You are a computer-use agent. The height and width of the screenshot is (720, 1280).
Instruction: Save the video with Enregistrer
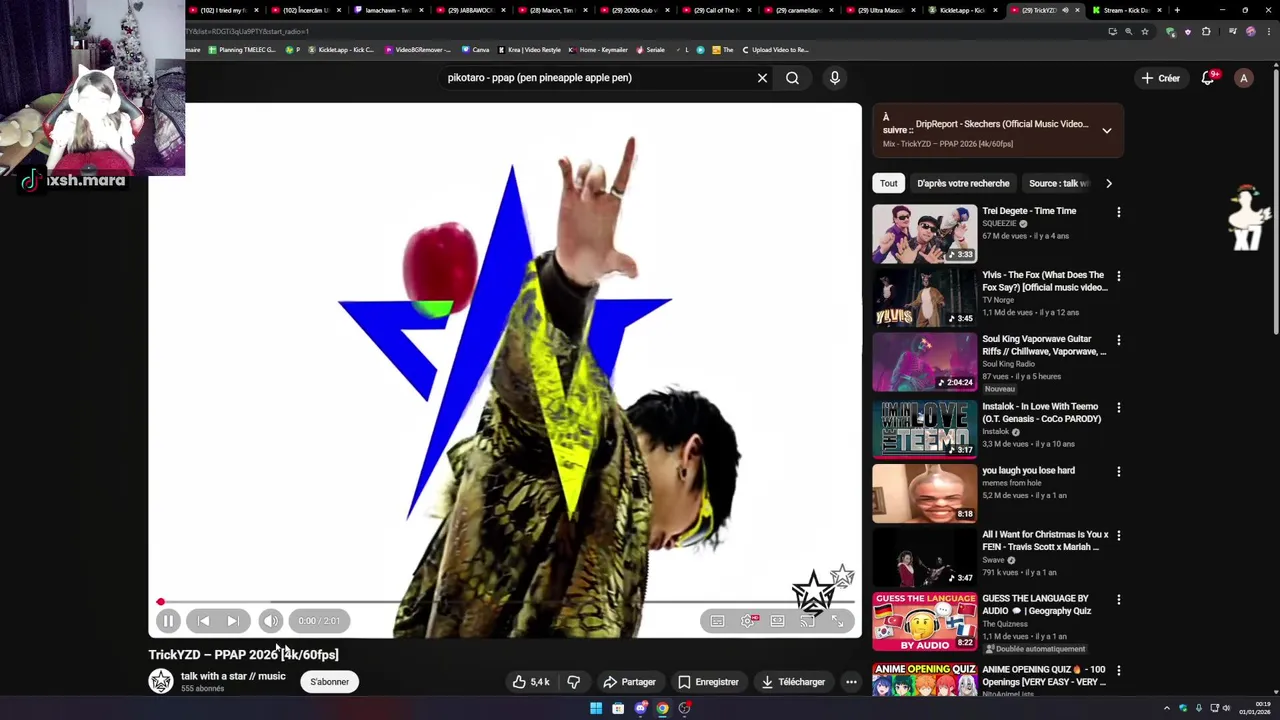708,682
